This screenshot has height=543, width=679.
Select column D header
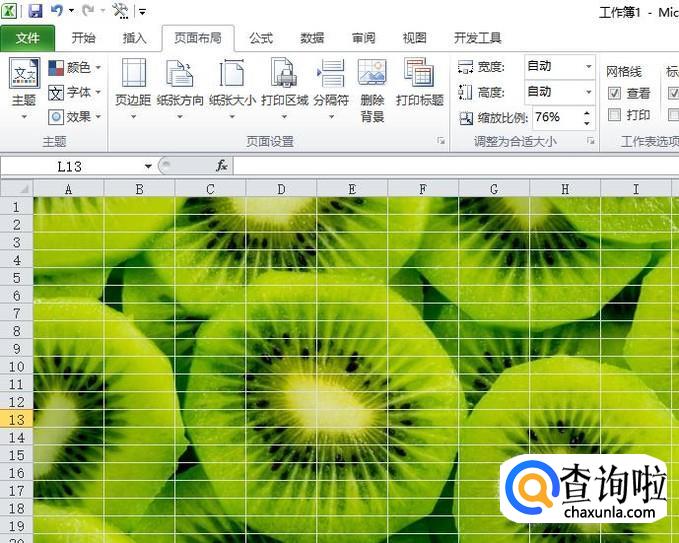click(x=281, y=189)
